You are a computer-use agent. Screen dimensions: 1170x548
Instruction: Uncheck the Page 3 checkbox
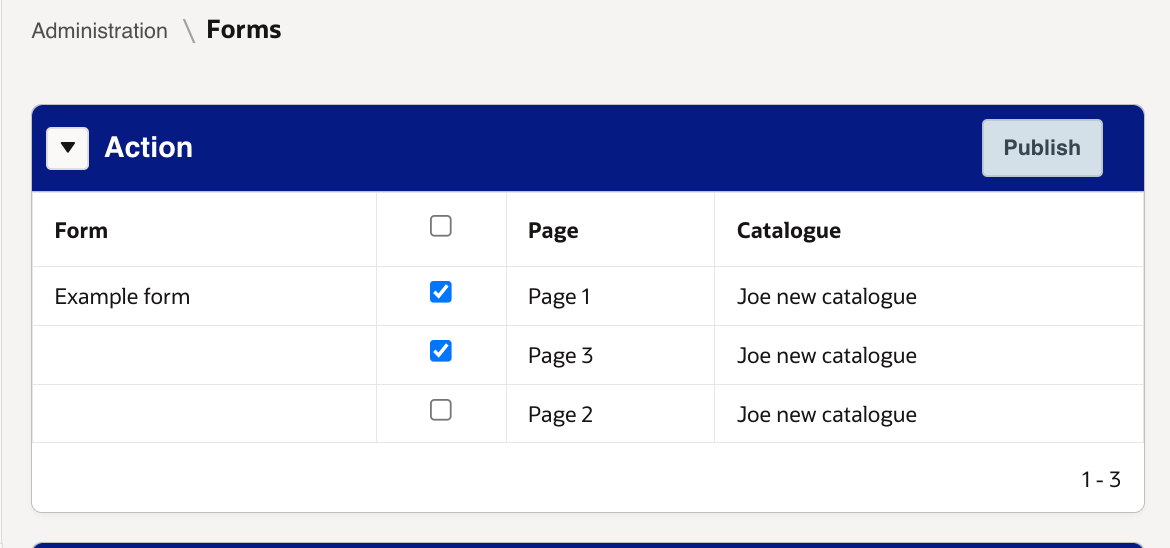coord(440,351)
